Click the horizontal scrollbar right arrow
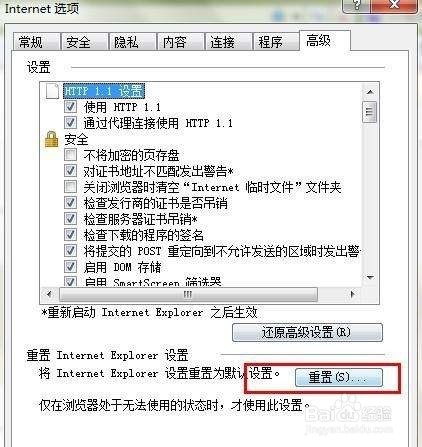 coord(353,294)
